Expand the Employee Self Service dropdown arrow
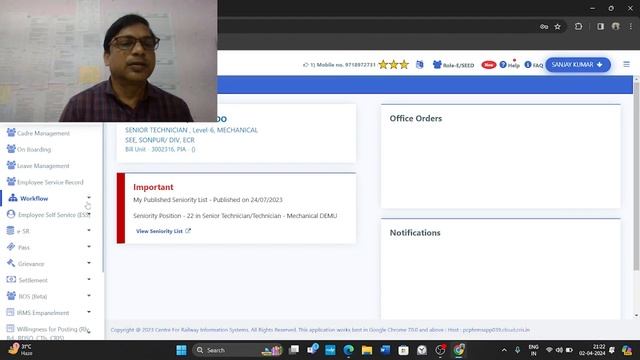 click(x=89, y=214)
